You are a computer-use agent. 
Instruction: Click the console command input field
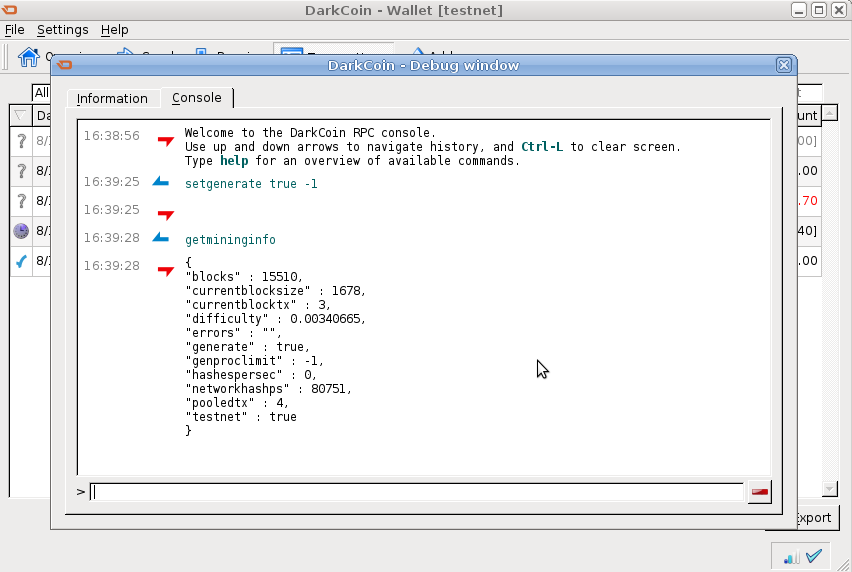(416, 492)
